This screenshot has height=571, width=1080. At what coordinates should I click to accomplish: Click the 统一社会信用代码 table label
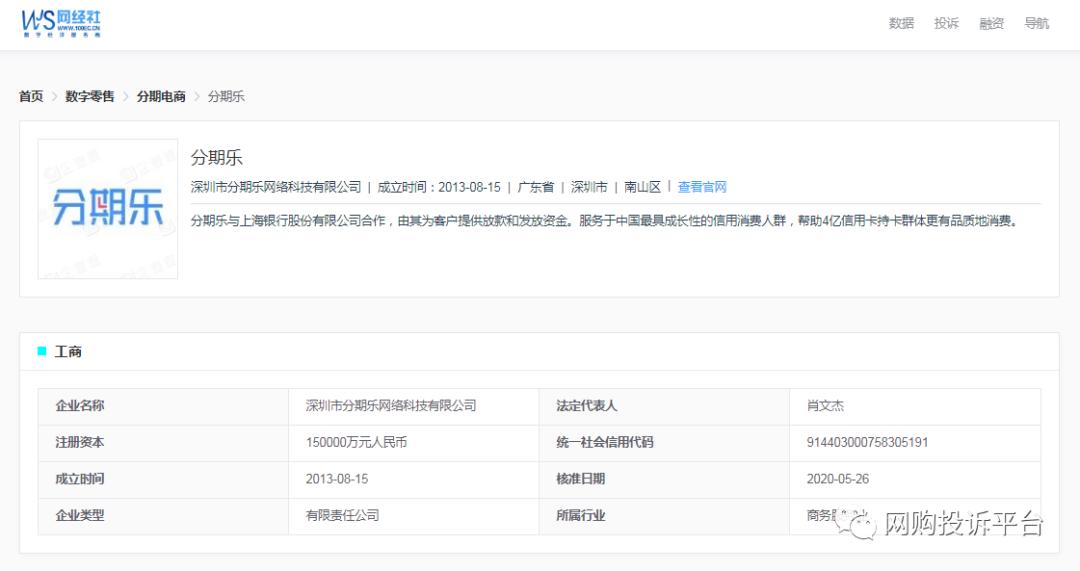point(605,442)
